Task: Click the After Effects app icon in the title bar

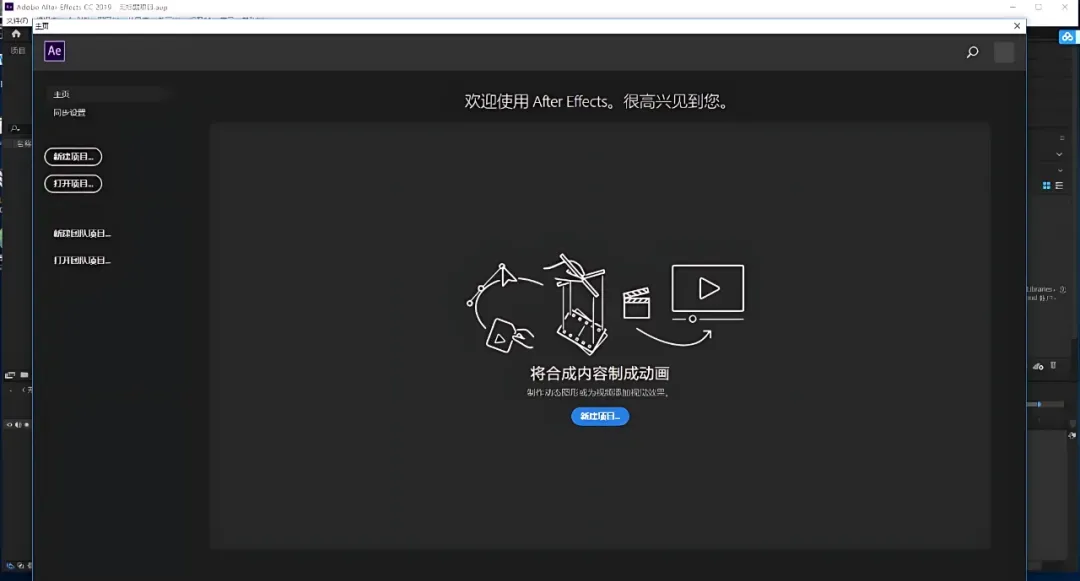Action: pyautogui.click(x=9, y=7)
